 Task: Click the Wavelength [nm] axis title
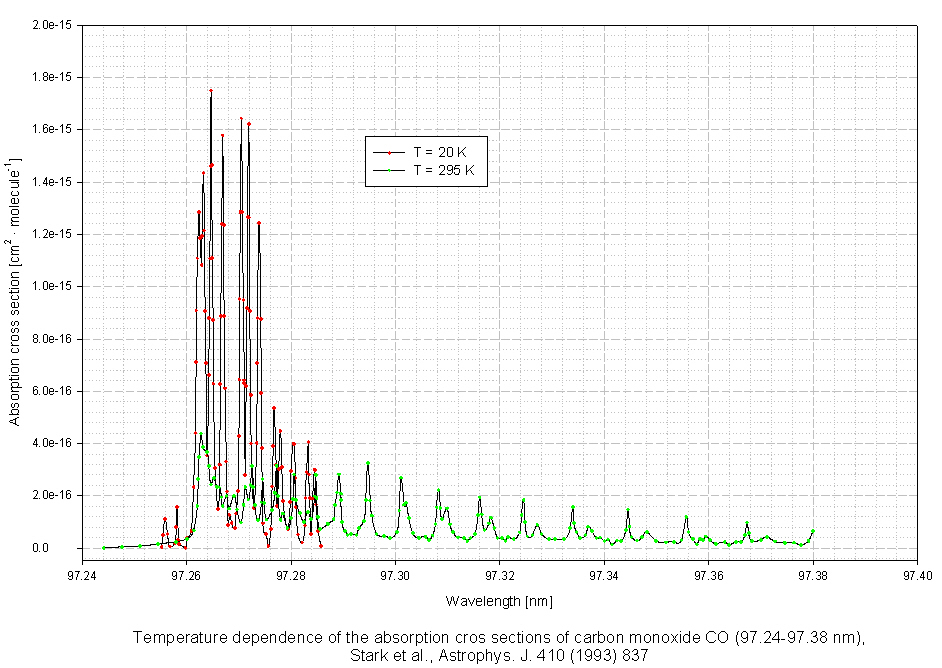click(x=499, y=601)
